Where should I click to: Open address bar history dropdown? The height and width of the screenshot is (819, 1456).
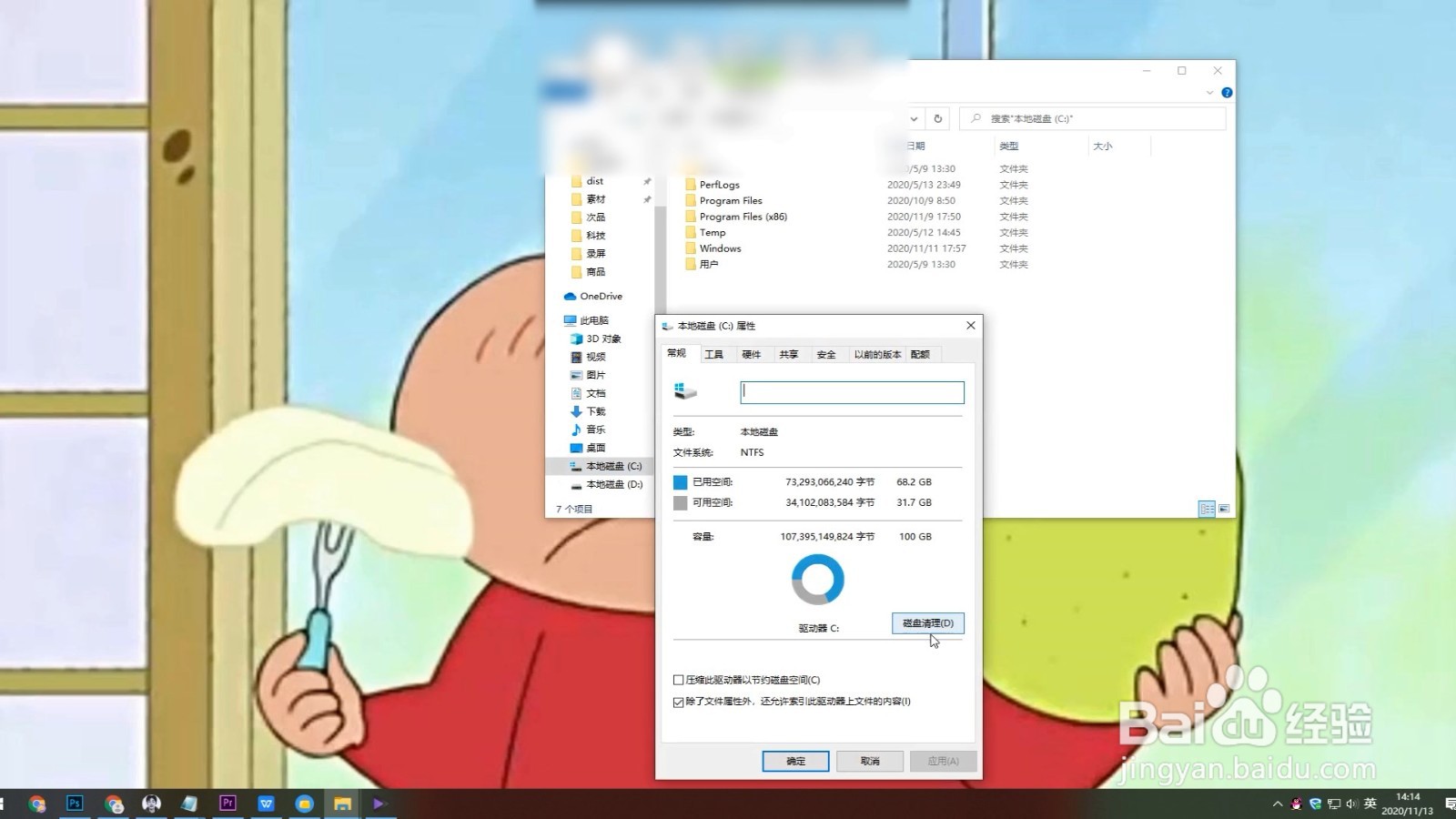point(915,118)
